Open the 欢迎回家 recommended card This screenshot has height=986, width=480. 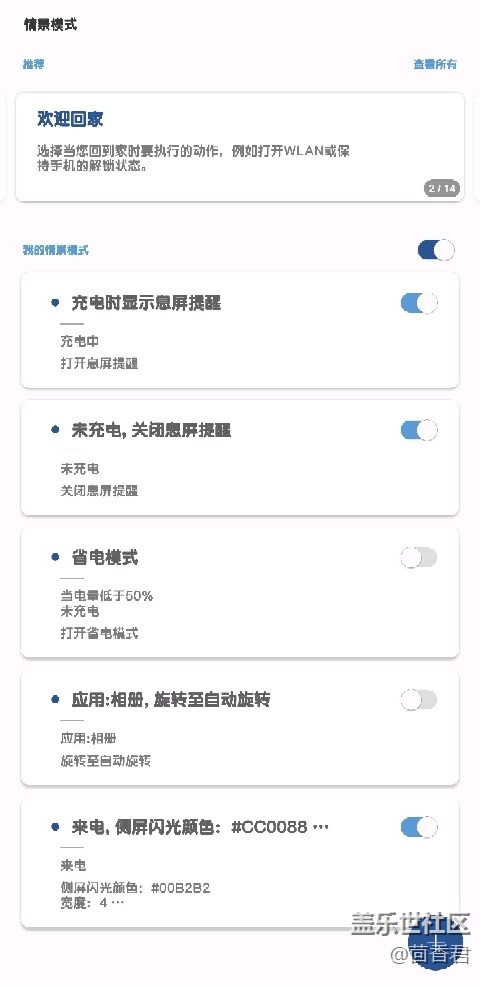[240, 147]
